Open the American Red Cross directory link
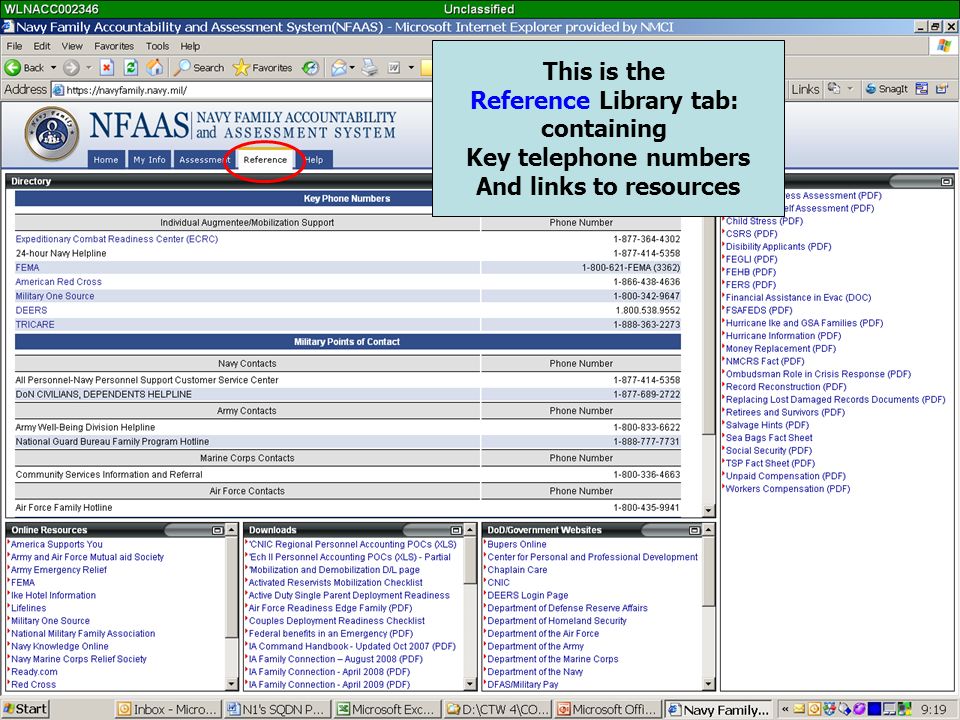This screenshot has width=960, height=720. coord(58,282)
